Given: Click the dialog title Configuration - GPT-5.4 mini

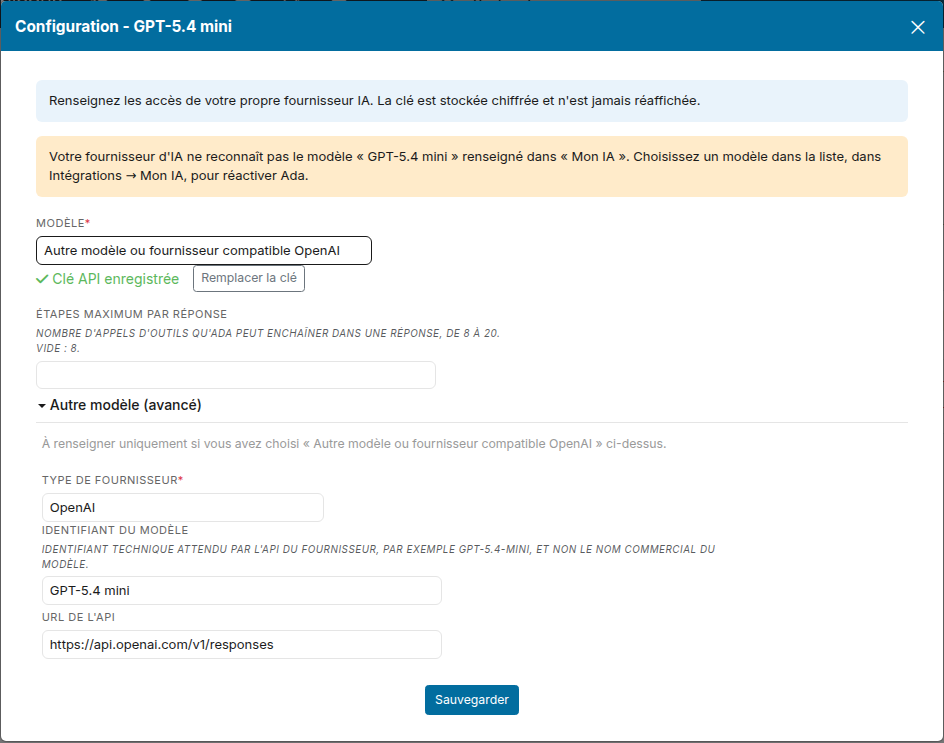Looking at the screenshot, I should [123, 26].
